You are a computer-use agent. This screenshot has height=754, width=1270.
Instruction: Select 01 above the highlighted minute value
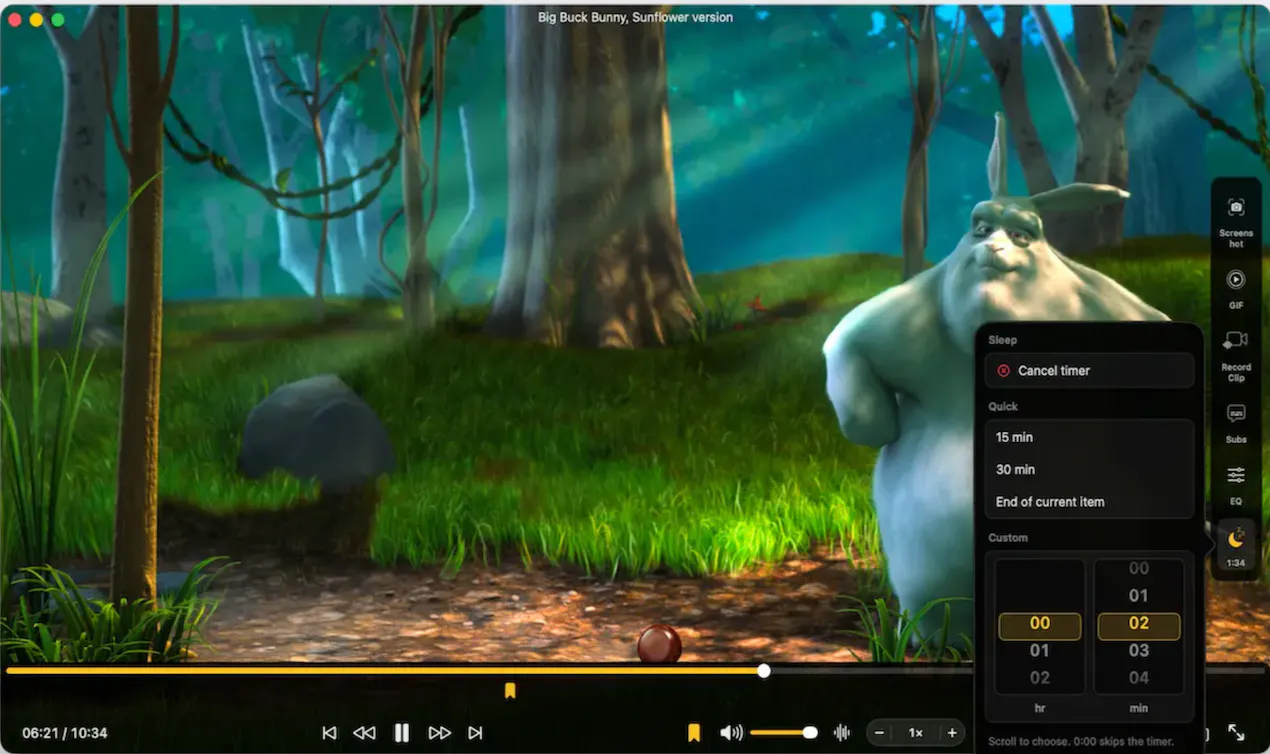click(1139, 595)
